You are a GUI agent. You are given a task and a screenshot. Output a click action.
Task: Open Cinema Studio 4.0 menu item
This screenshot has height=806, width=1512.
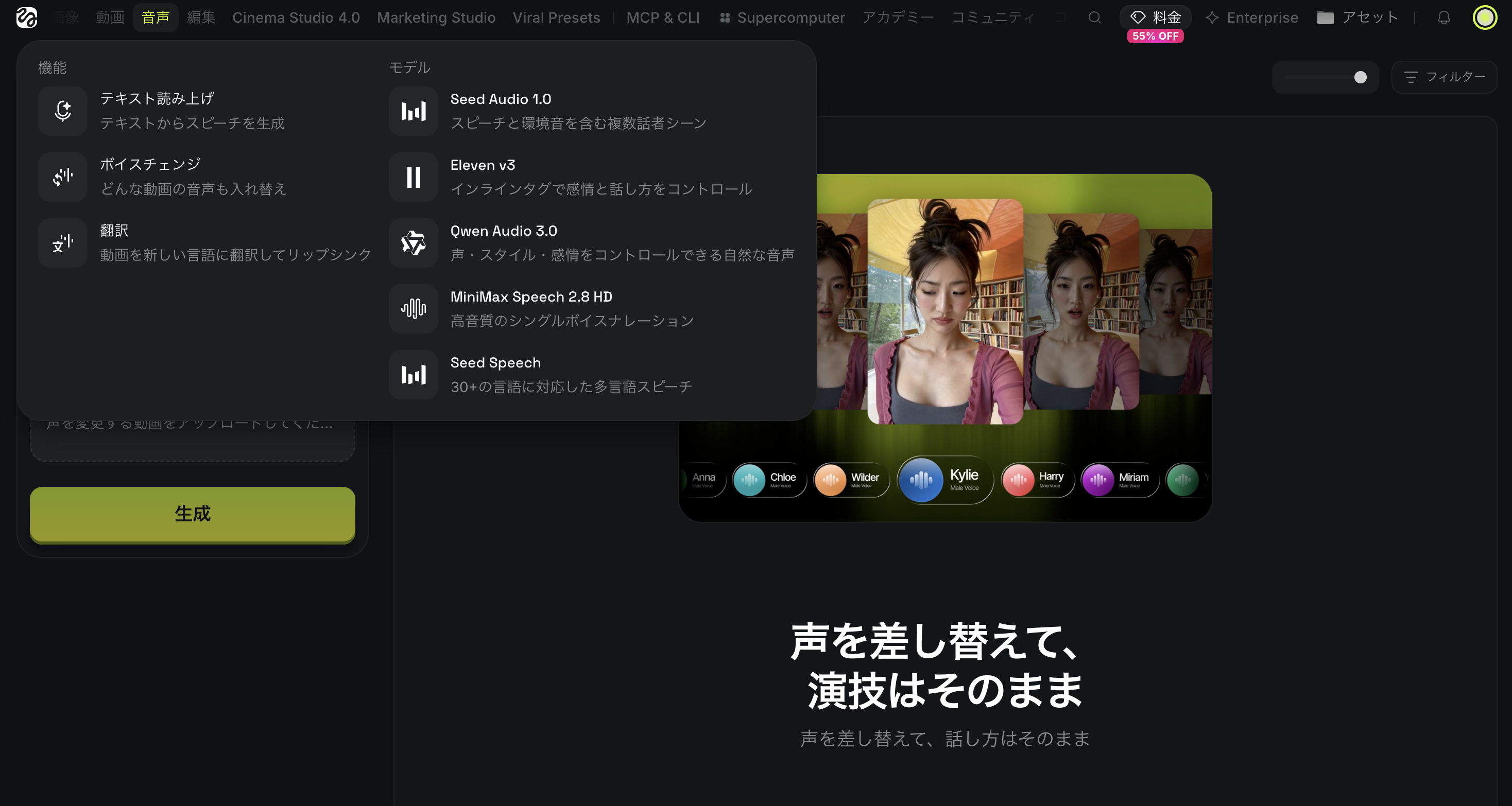[296, 17]
